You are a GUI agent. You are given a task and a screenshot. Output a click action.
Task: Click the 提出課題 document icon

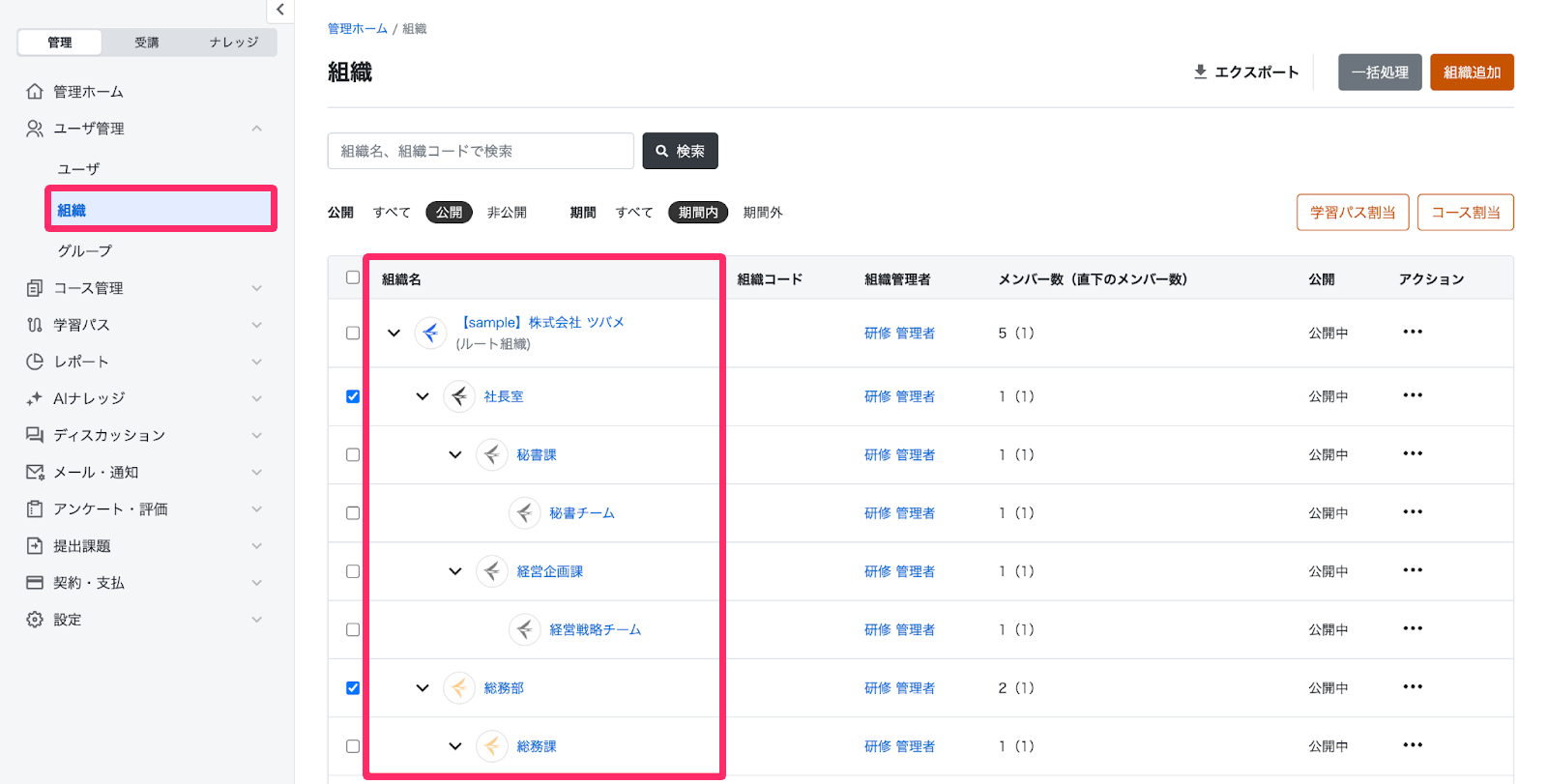[x=35, y=546]
